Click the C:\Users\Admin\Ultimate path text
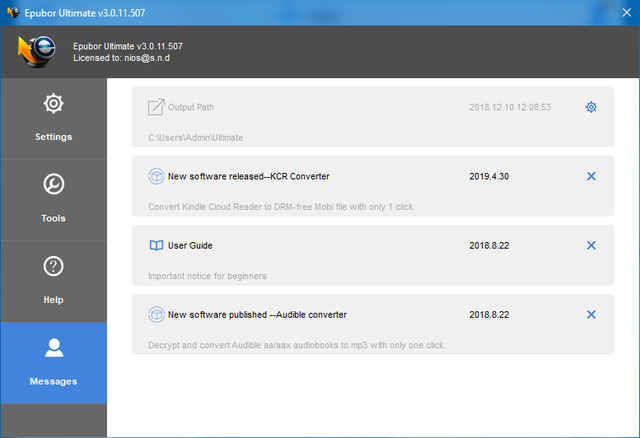Screen dimensions: 640x438 tap(195, 137)
